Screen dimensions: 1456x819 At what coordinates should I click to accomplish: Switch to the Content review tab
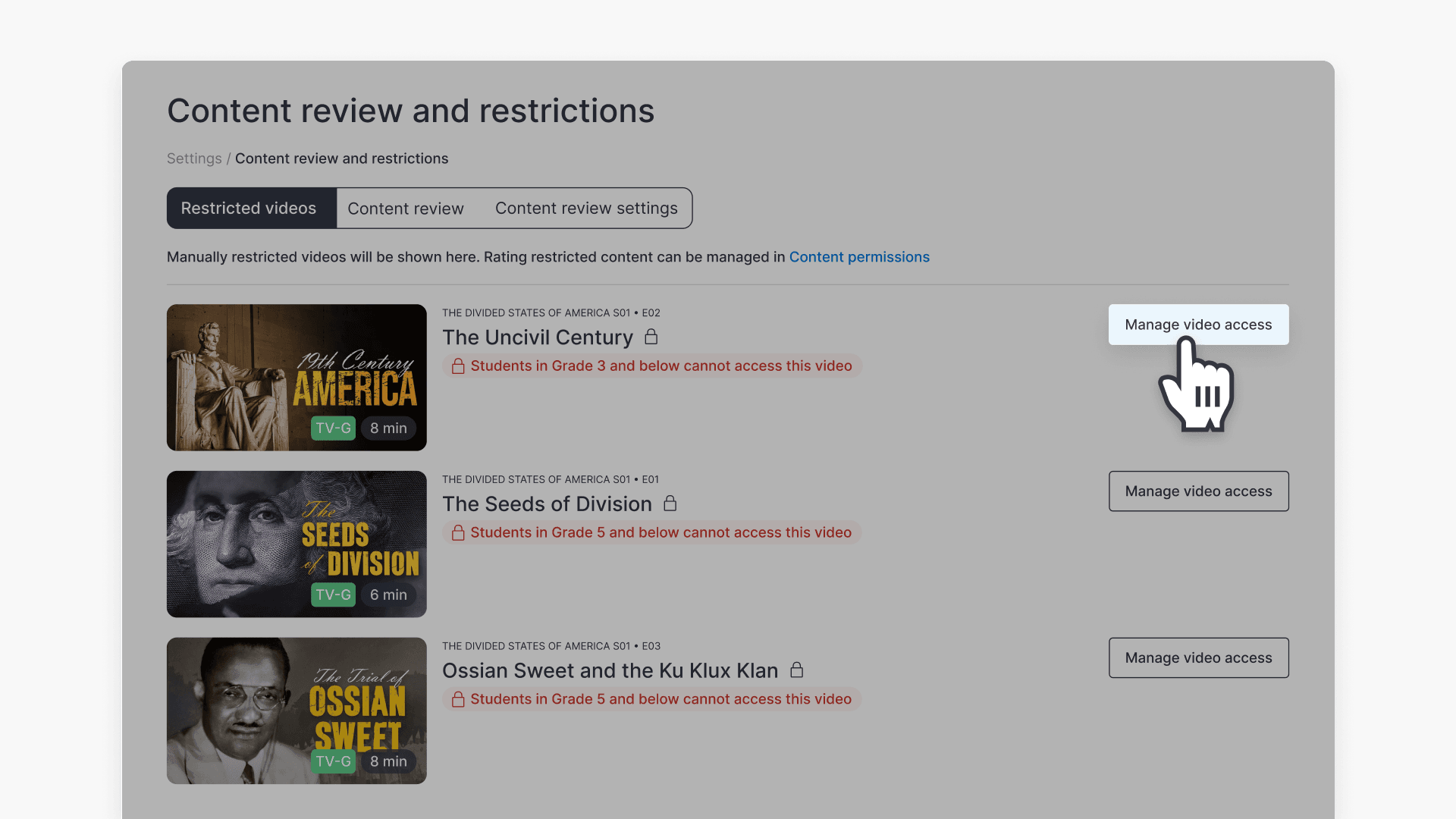[406, 208]
